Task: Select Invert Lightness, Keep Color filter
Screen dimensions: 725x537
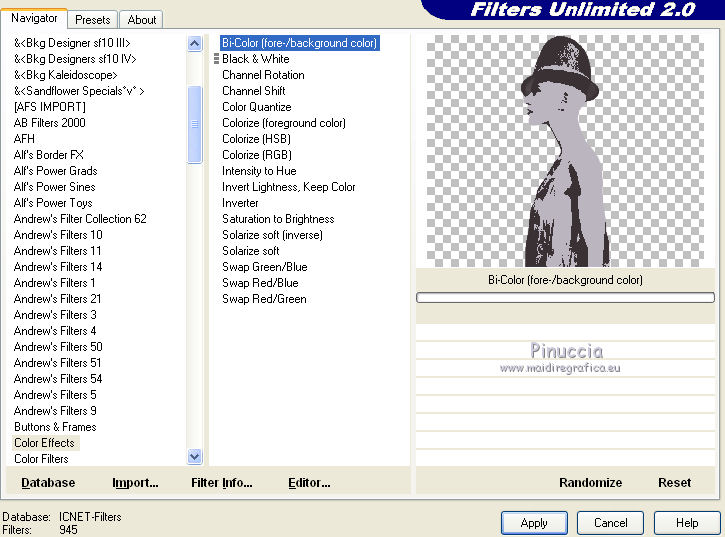Action: pos(289,187)
